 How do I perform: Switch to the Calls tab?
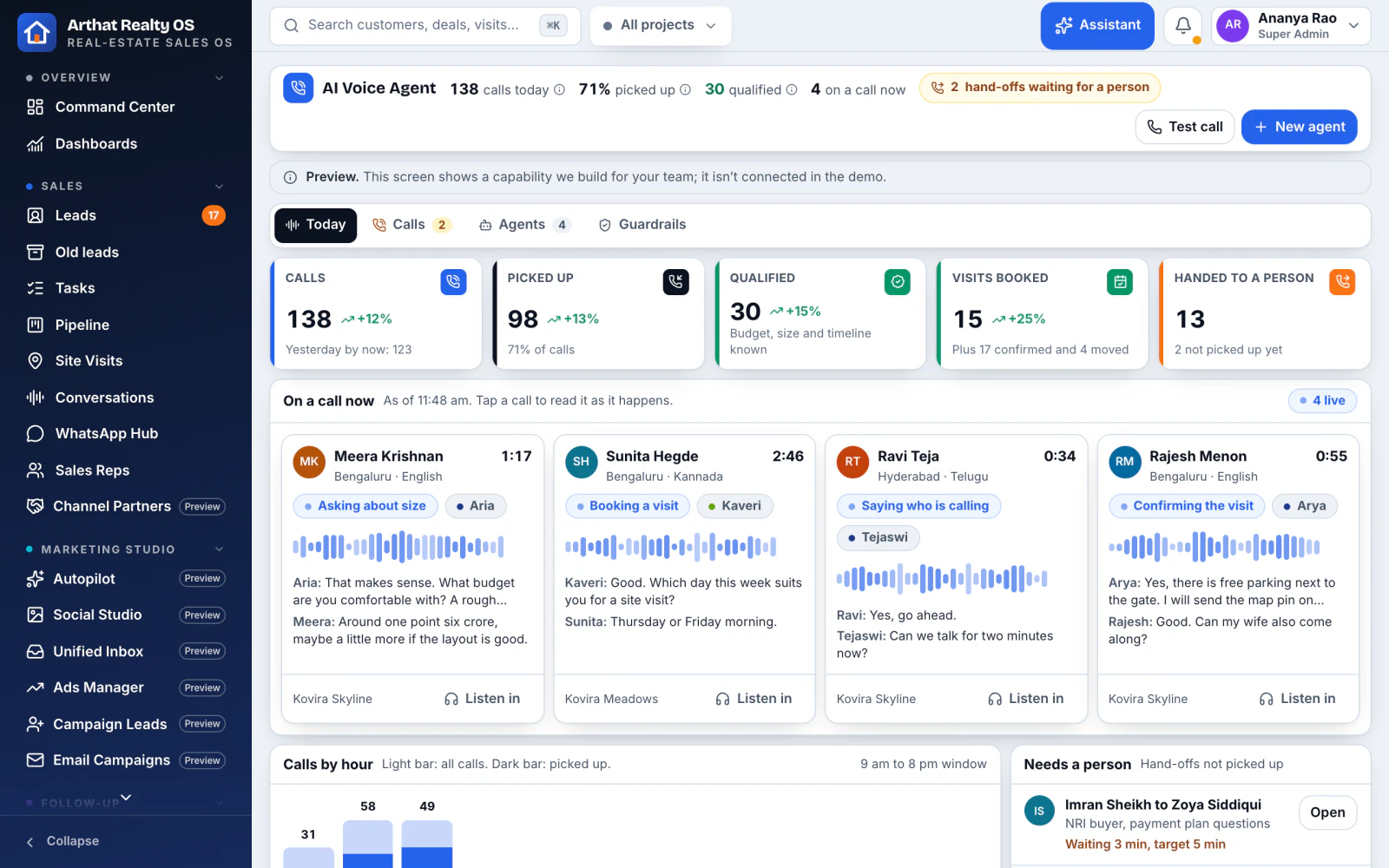411,225
